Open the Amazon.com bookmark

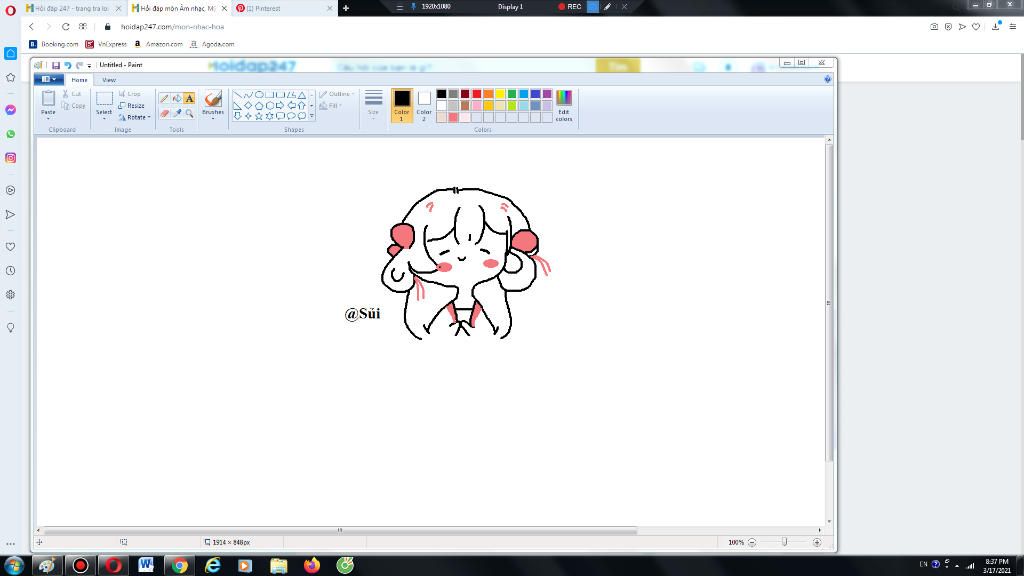[x=158, y=44]
